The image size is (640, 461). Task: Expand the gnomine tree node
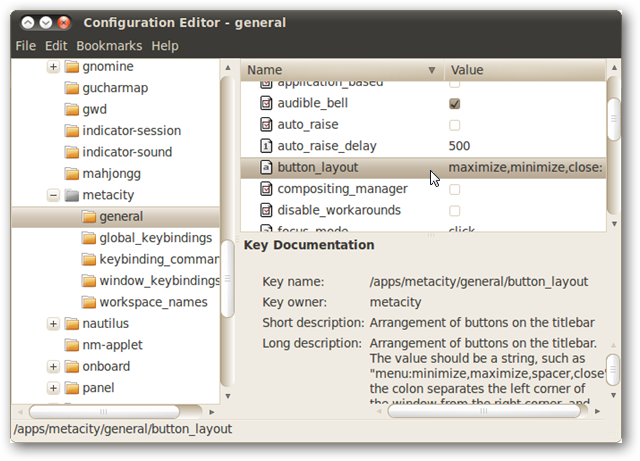tap(53, 67)
